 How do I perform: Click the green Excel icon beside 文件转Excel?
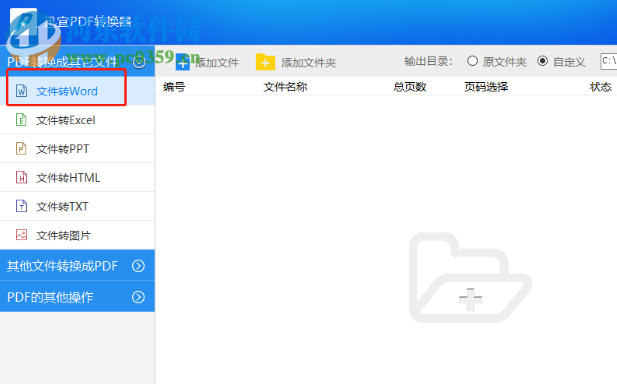coord(21,120)
